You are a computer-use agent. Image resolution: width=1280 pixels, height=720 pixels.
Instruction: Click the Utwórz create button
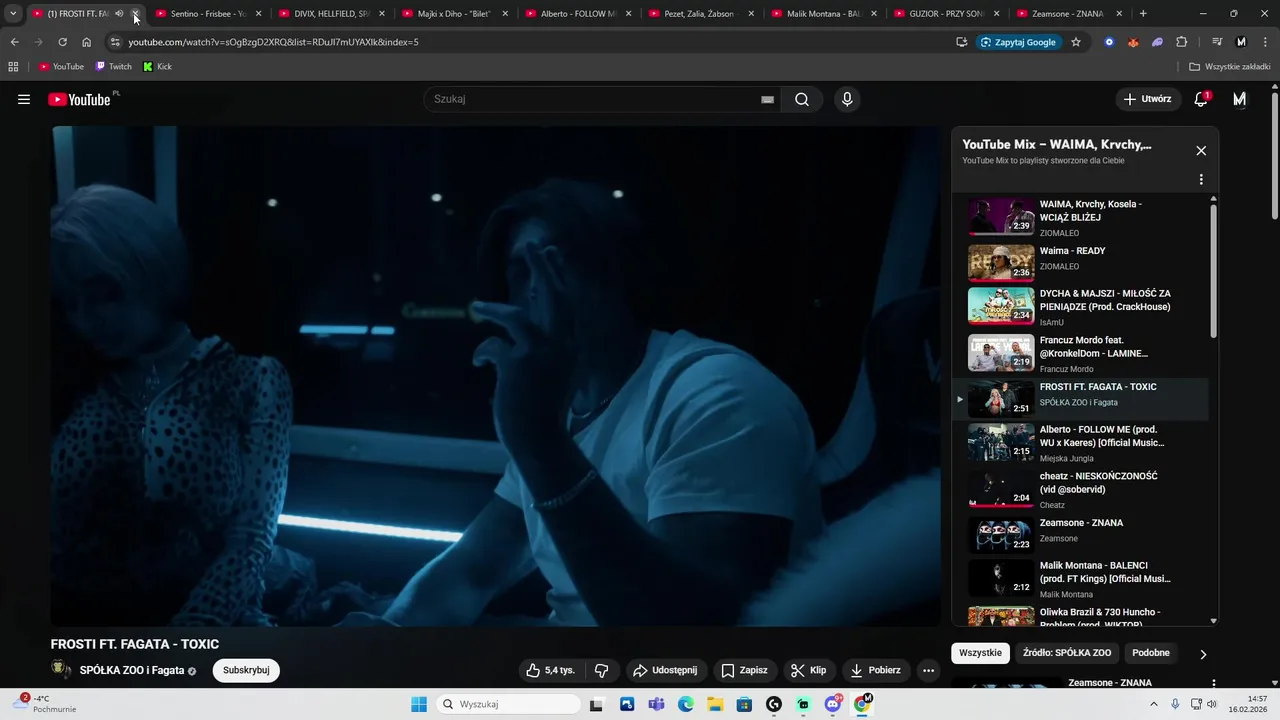point(1147,99)
